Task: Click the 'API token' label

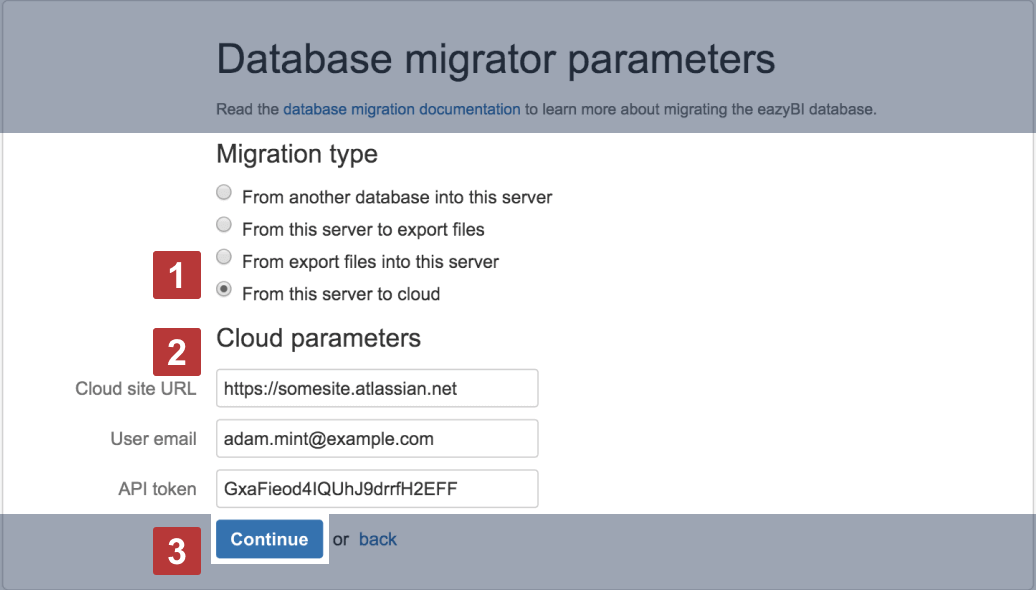Action: [157, 489]
